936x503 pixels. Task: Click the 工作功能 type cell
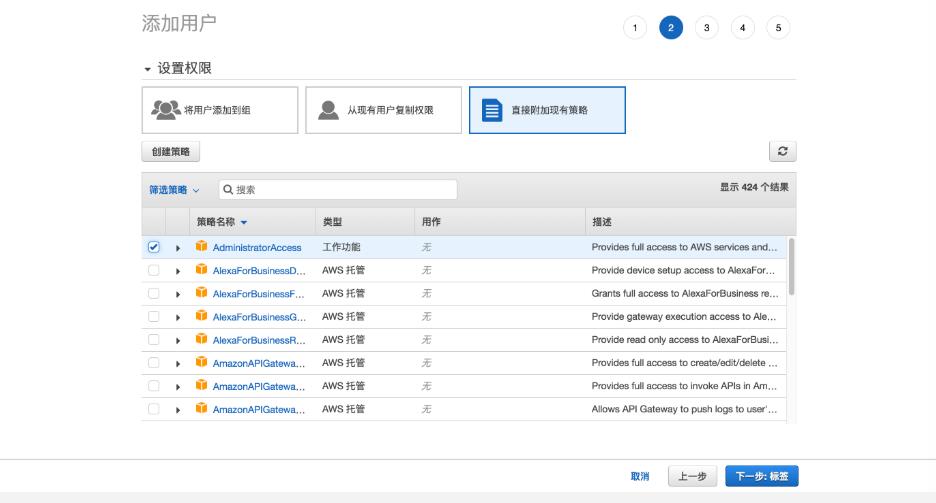[x=341, y=247]
